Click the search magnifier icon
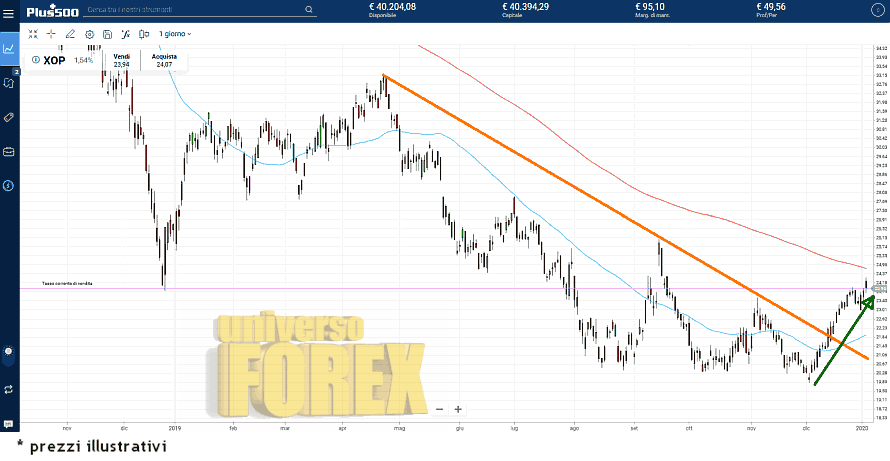 click(309, 11)
